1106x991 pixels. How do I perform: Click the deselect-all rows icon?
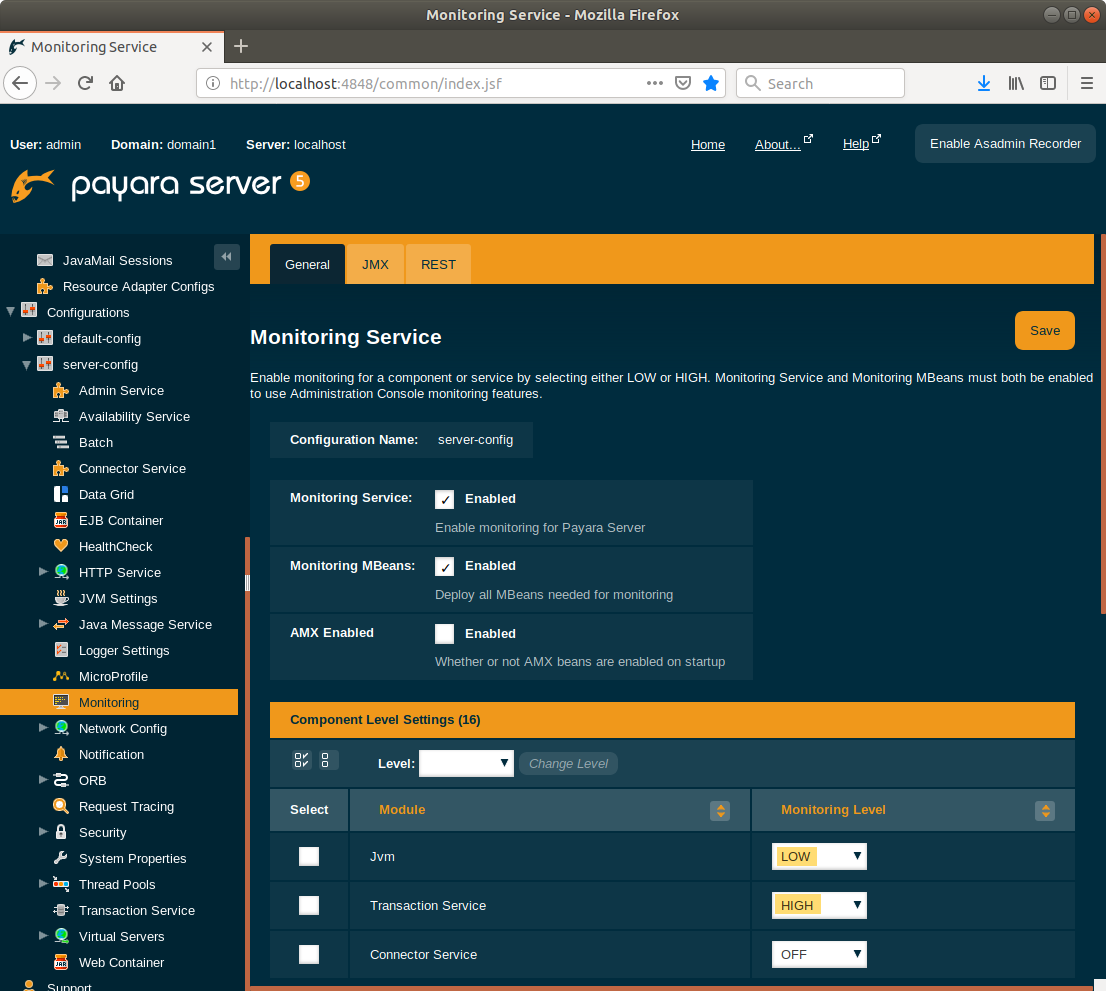(328, 761)
